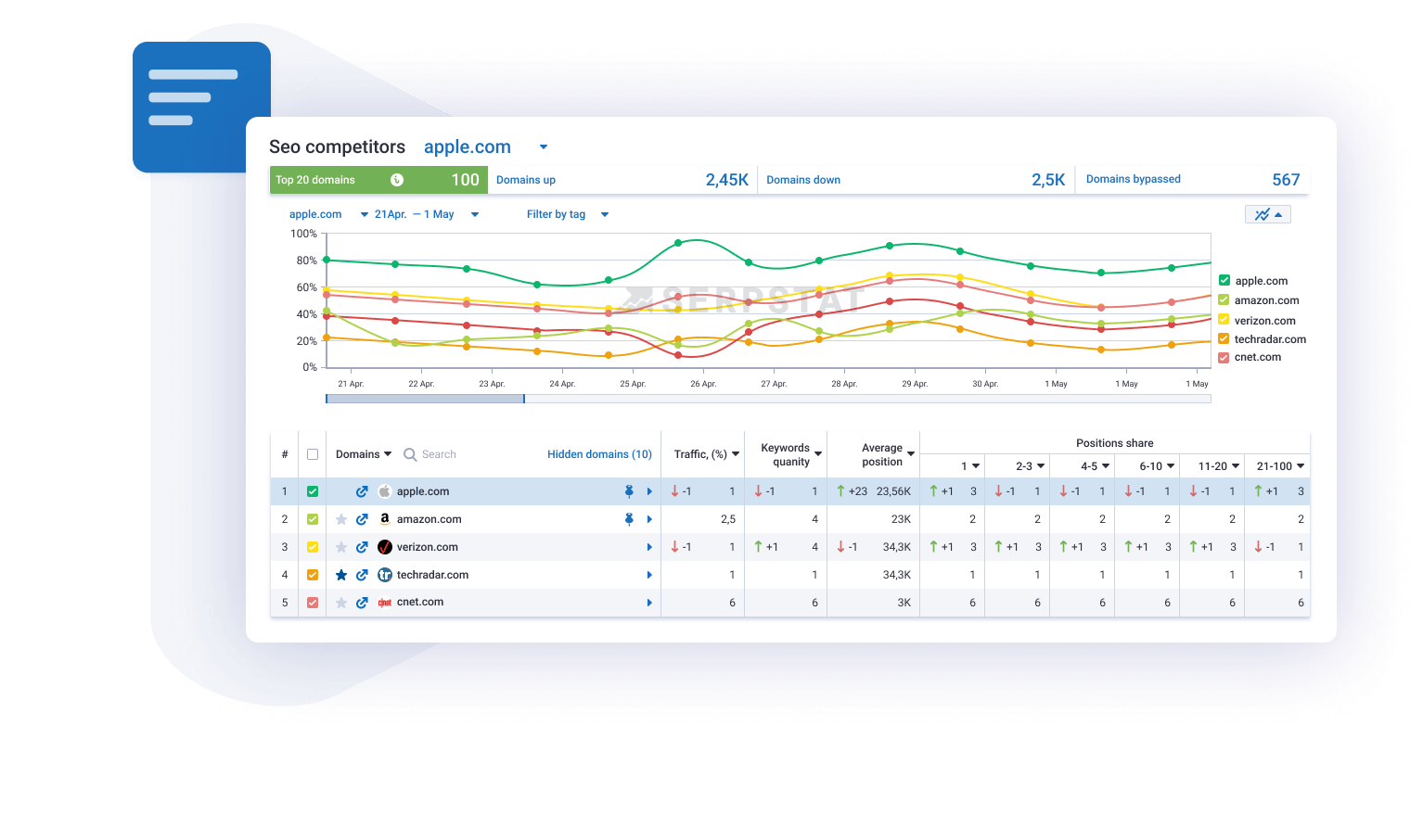The width and height of the screenshot is (1423, 840).
Task: Click verizon.com domain name in table
Action: pyautogui.click(x=428, y=547)
